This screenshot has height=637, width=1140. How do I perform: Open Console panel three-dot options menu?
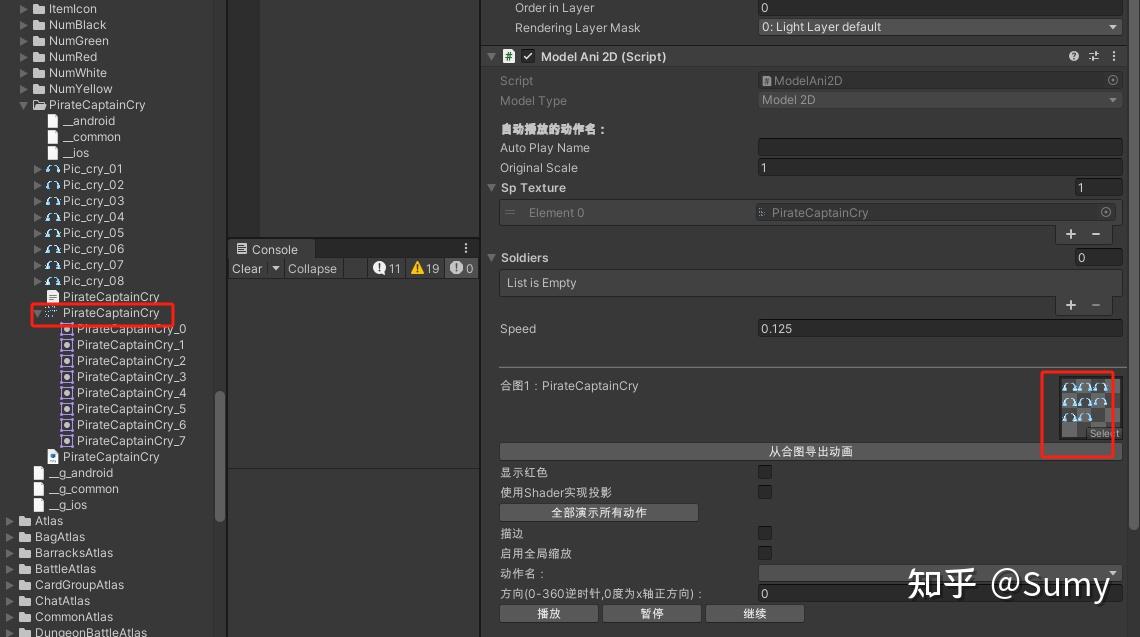point(466,249)
